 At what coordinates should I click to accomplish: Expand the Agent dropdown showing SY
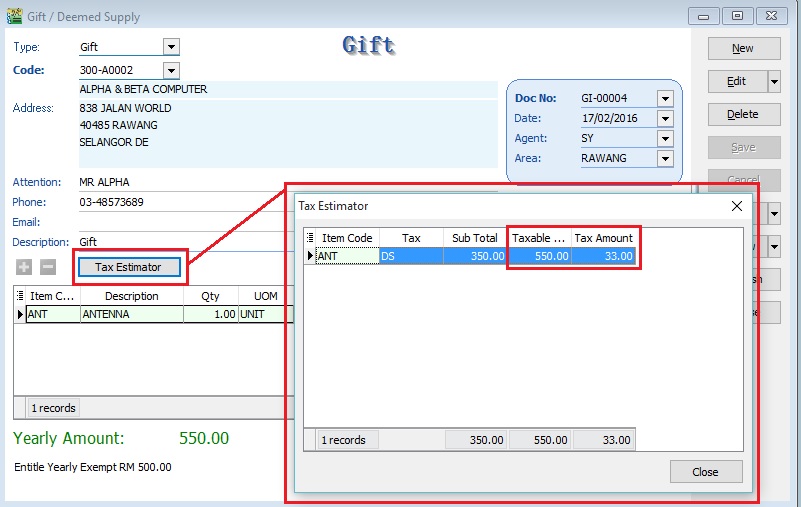point(665,138)
